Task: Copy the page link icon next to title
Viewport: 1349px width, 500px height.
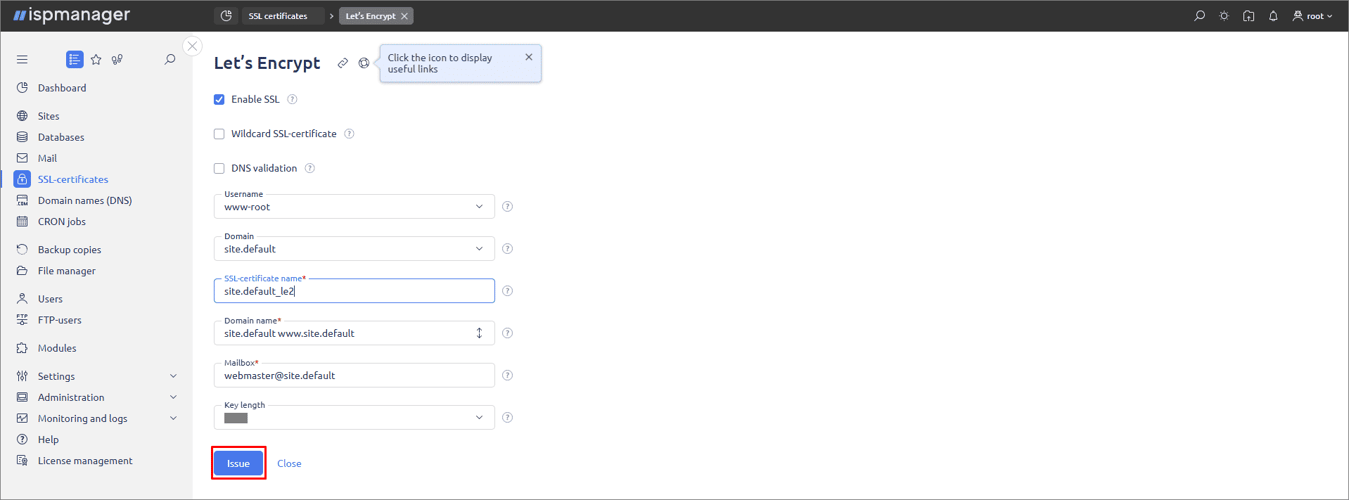Action: [x=342, y=63]
